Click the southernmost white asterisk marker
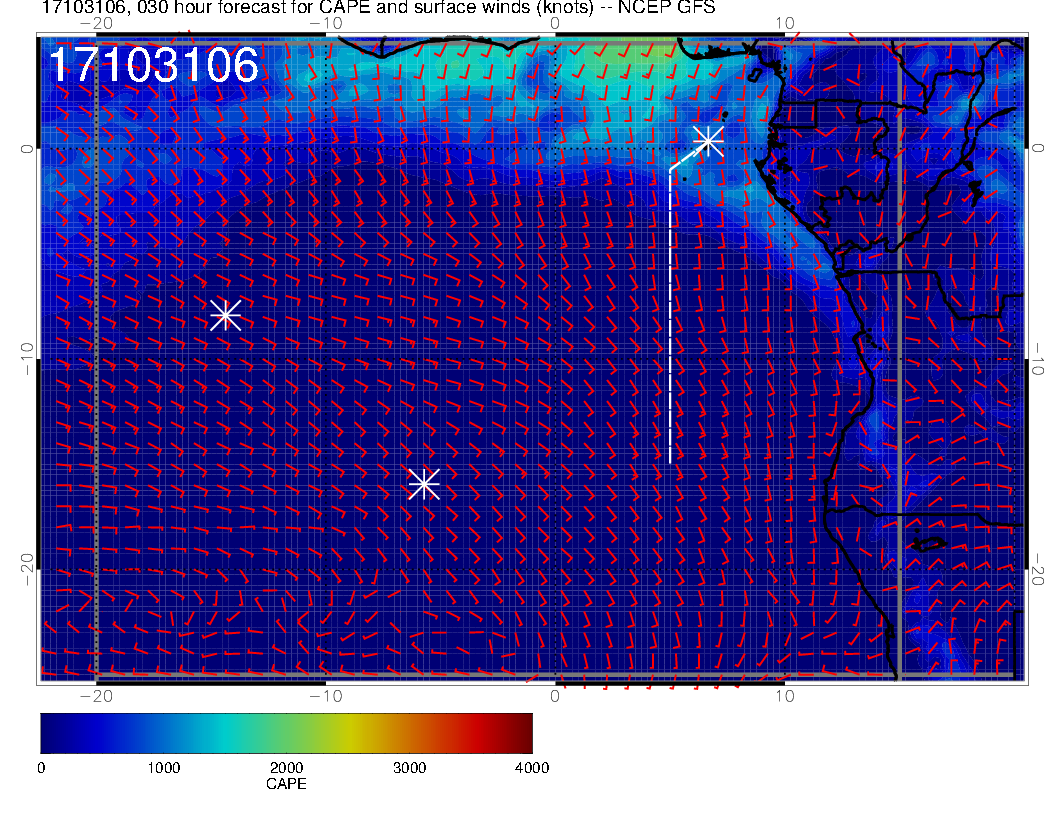1056x816 pixels. [424, 484]
